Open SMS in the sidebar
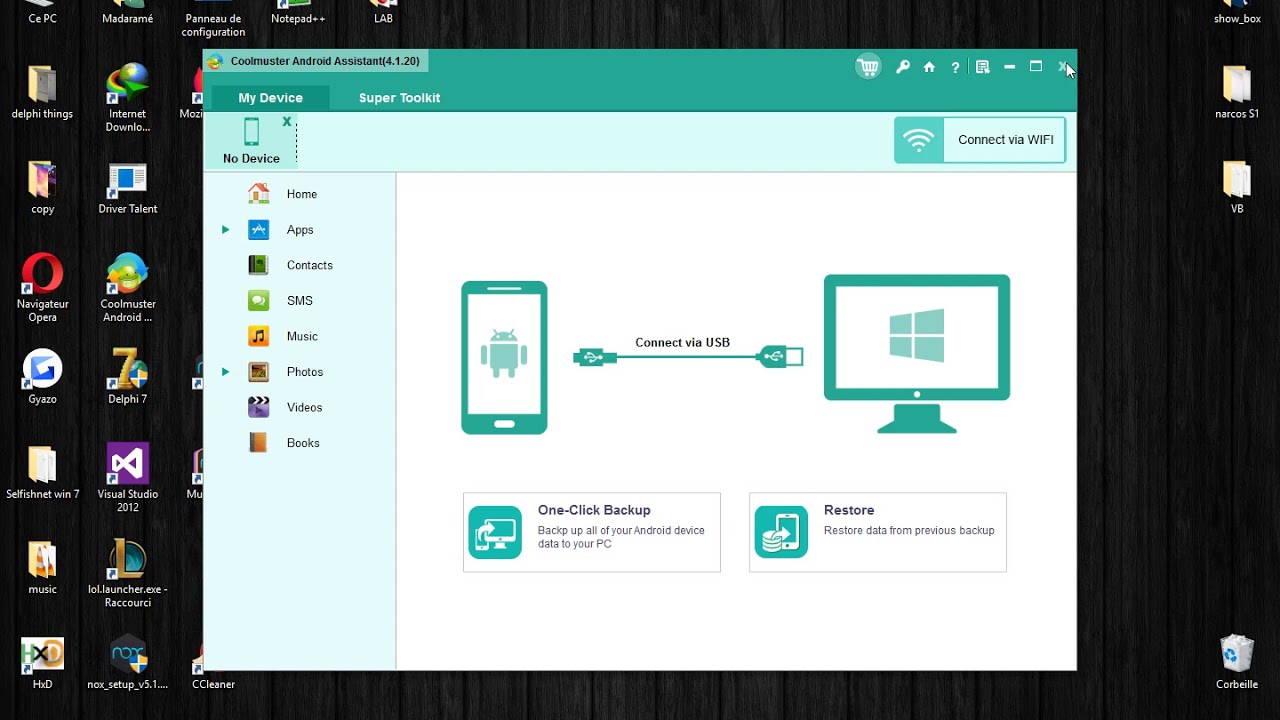This screenshot has width=1280, height=720. (300, 301)
